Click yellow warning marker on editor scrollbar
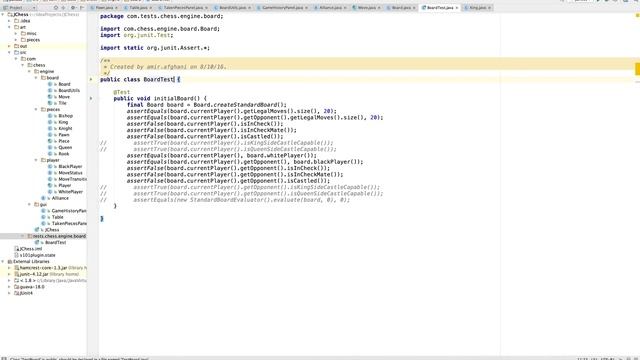640x360 pixels. click(637, 69)
